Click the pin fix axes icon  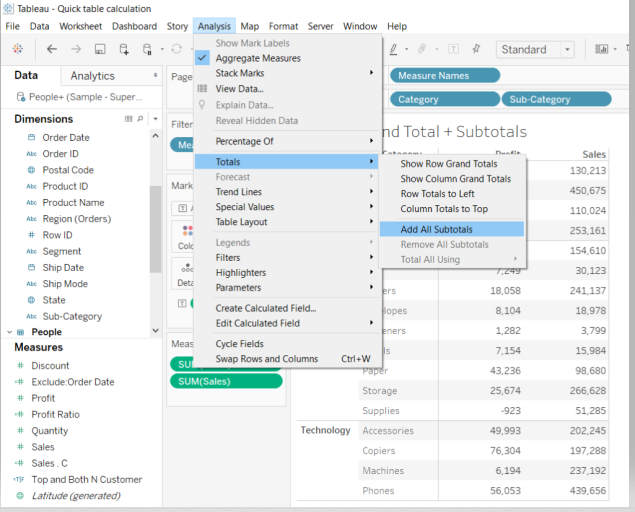tap(478, 49)
